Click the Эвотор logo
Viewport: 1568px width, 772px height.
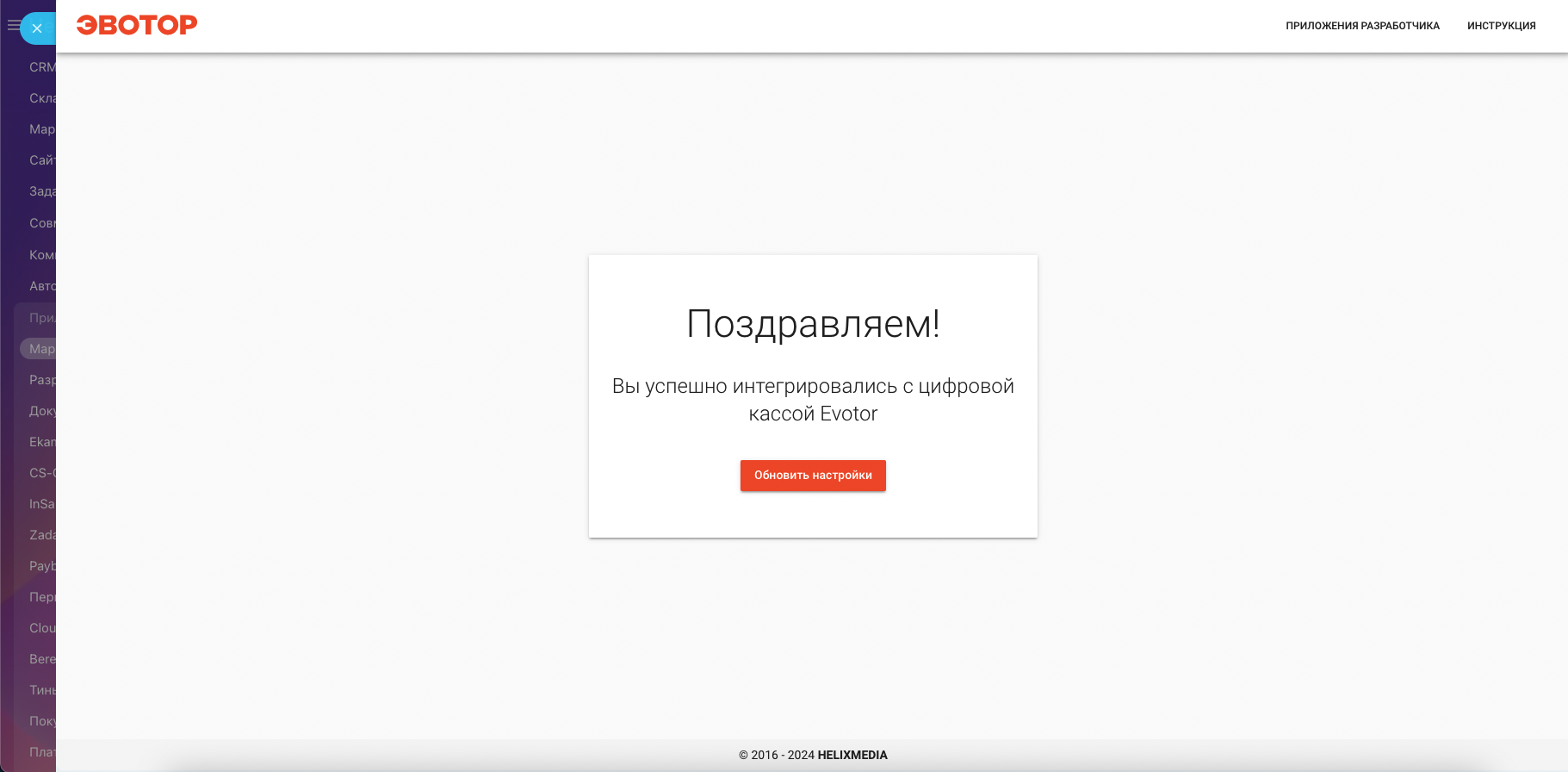(x=137, y=25)
